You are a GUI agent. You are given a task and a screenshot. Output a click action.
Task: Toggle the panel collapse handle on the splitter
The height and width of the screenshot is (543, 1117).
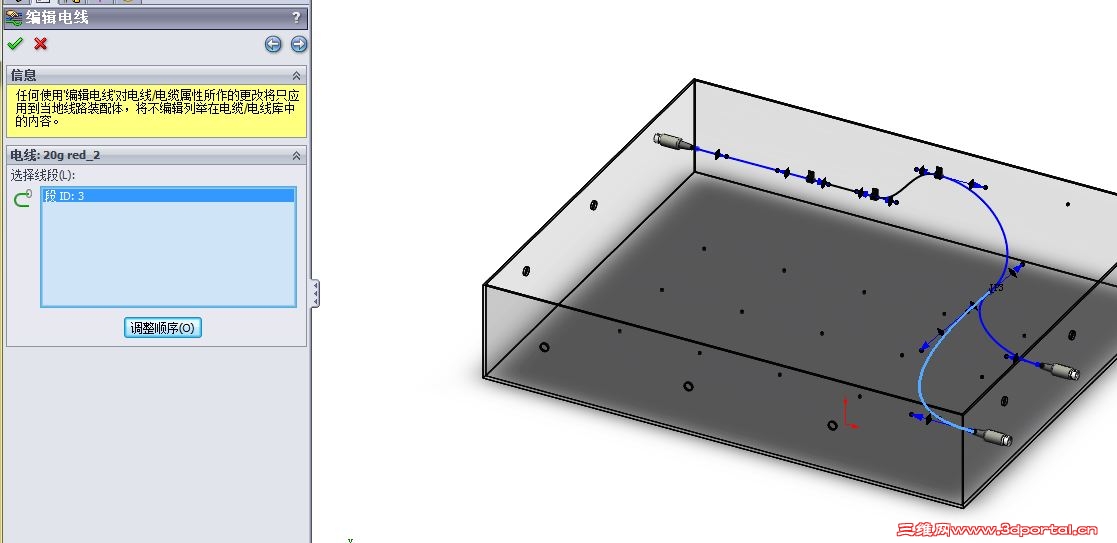[x=315, y=294]
